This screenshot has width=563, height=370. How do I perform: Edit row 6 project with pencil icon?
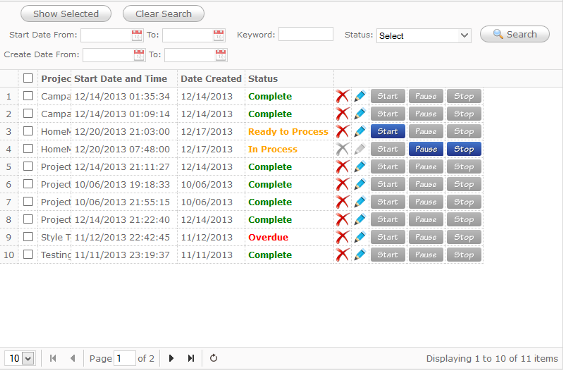(x=360, y=184)
